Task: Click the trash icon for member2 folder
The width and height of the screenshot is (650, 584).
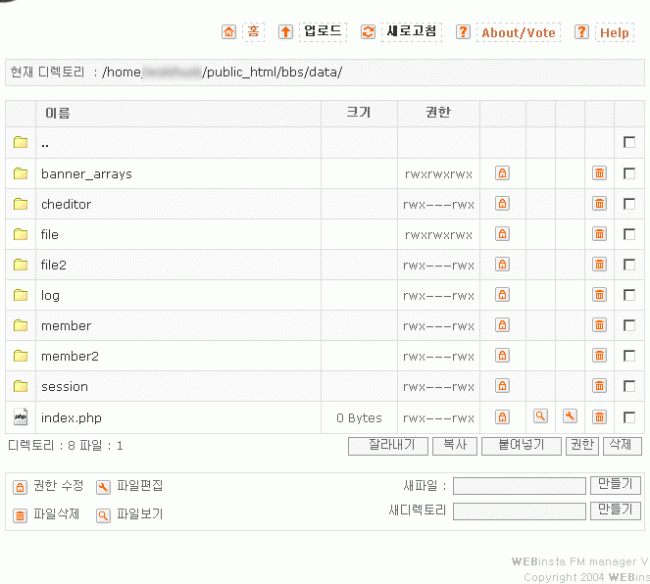Action: [599, 356]
